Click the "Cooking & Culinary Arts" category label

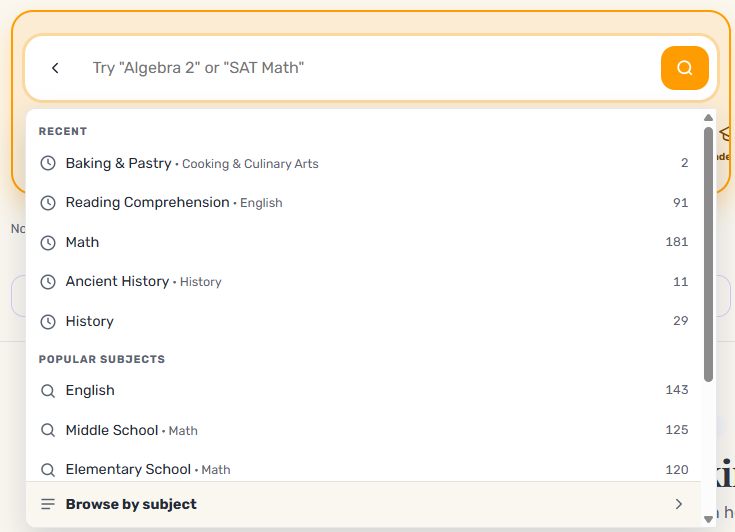250,164
